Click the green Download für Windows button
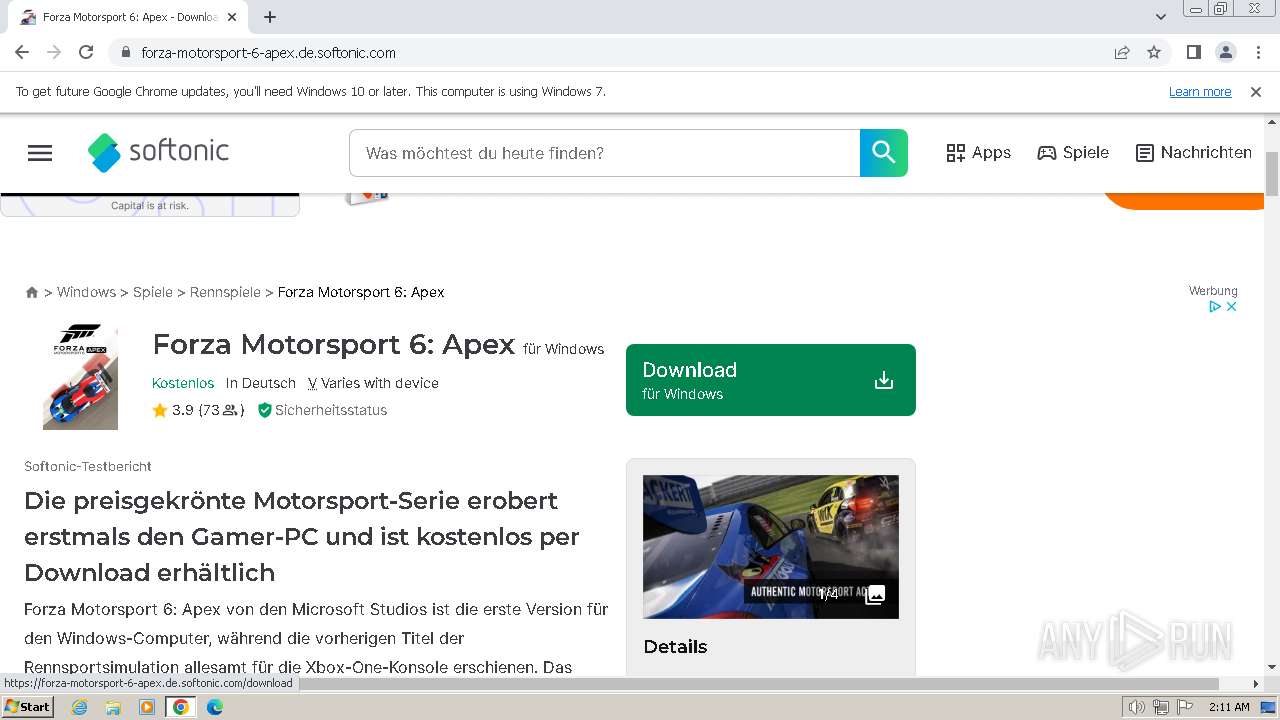 tap(771, 380)
